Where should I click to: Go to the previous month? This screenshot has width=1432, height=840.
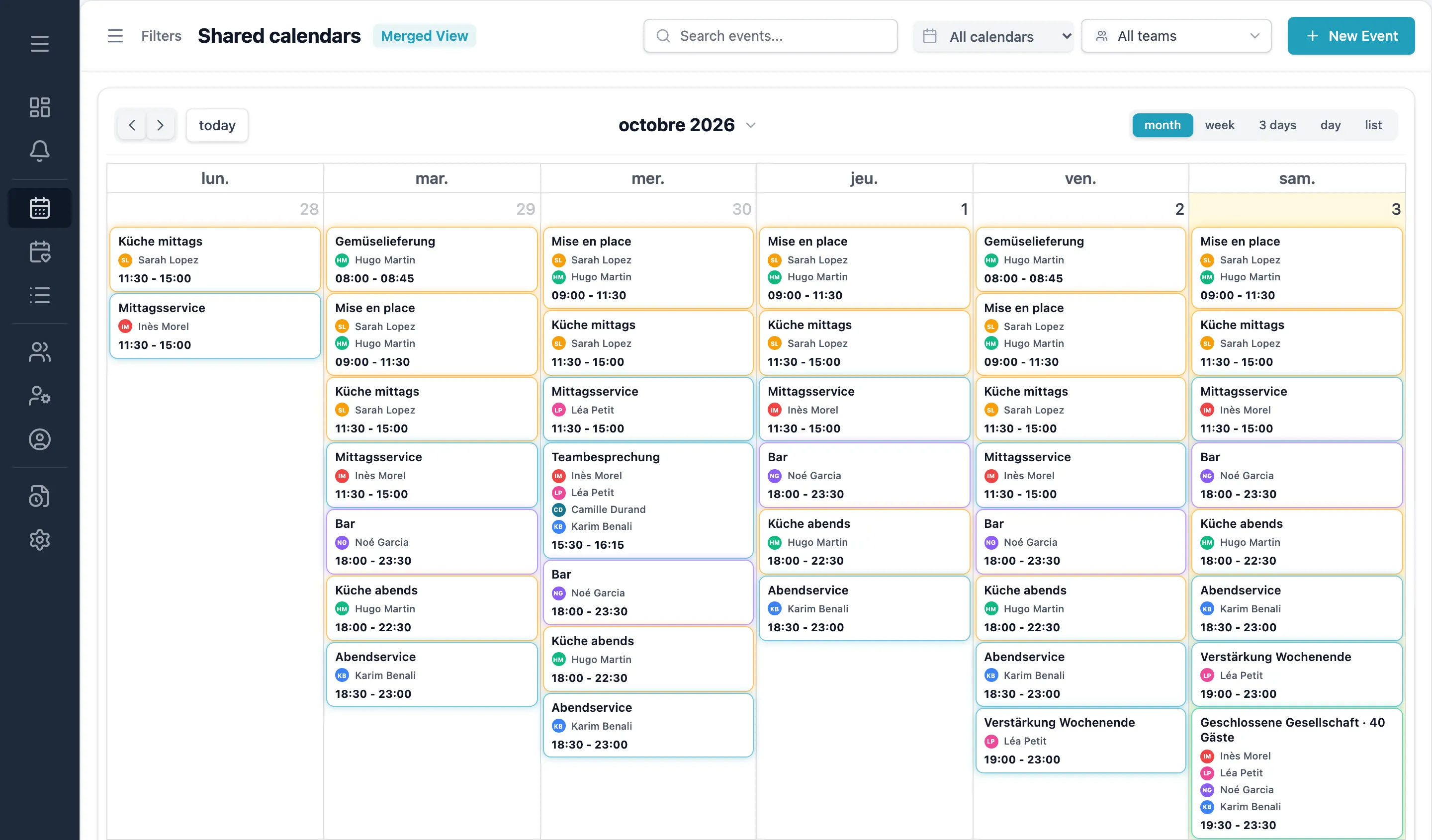[132, 125]
